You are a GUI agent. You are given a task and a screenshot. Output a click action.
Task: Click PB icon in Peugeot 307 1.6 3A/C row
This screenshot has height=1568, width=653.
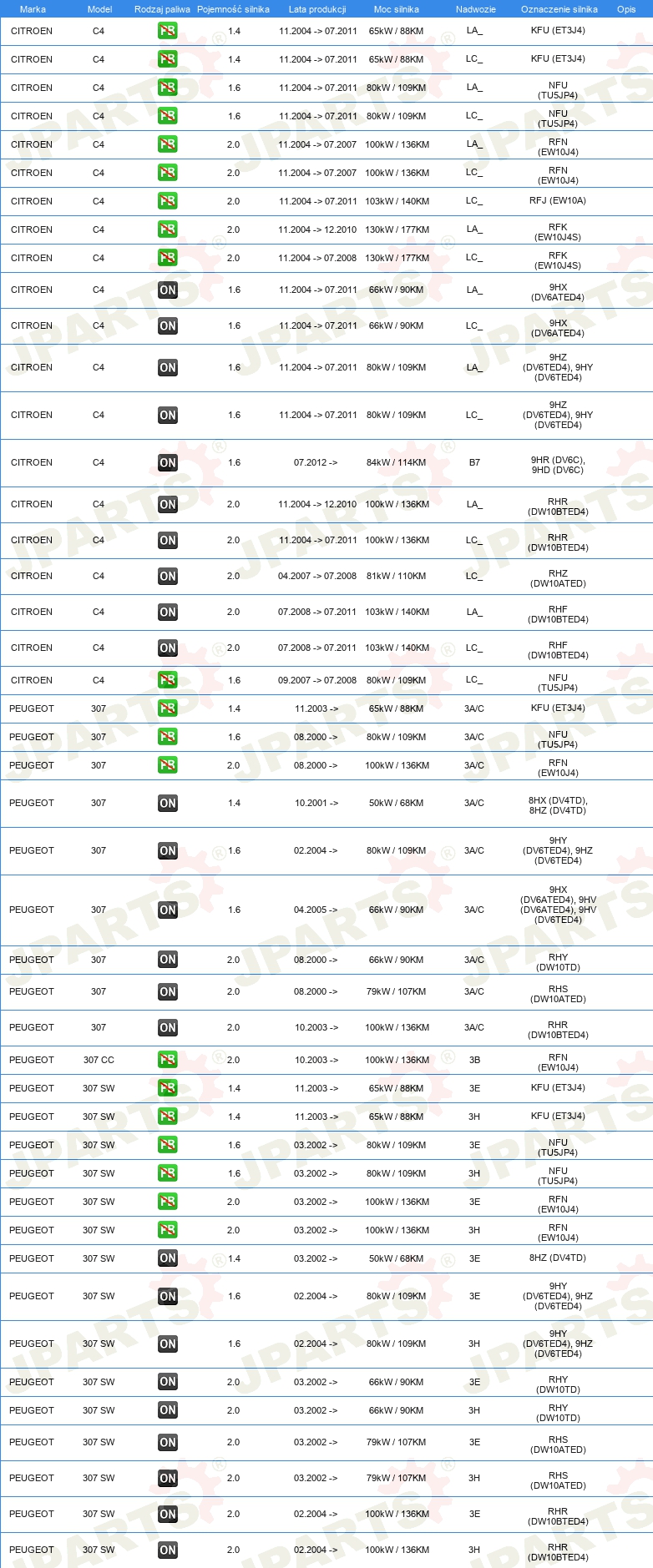click(168, 737)
